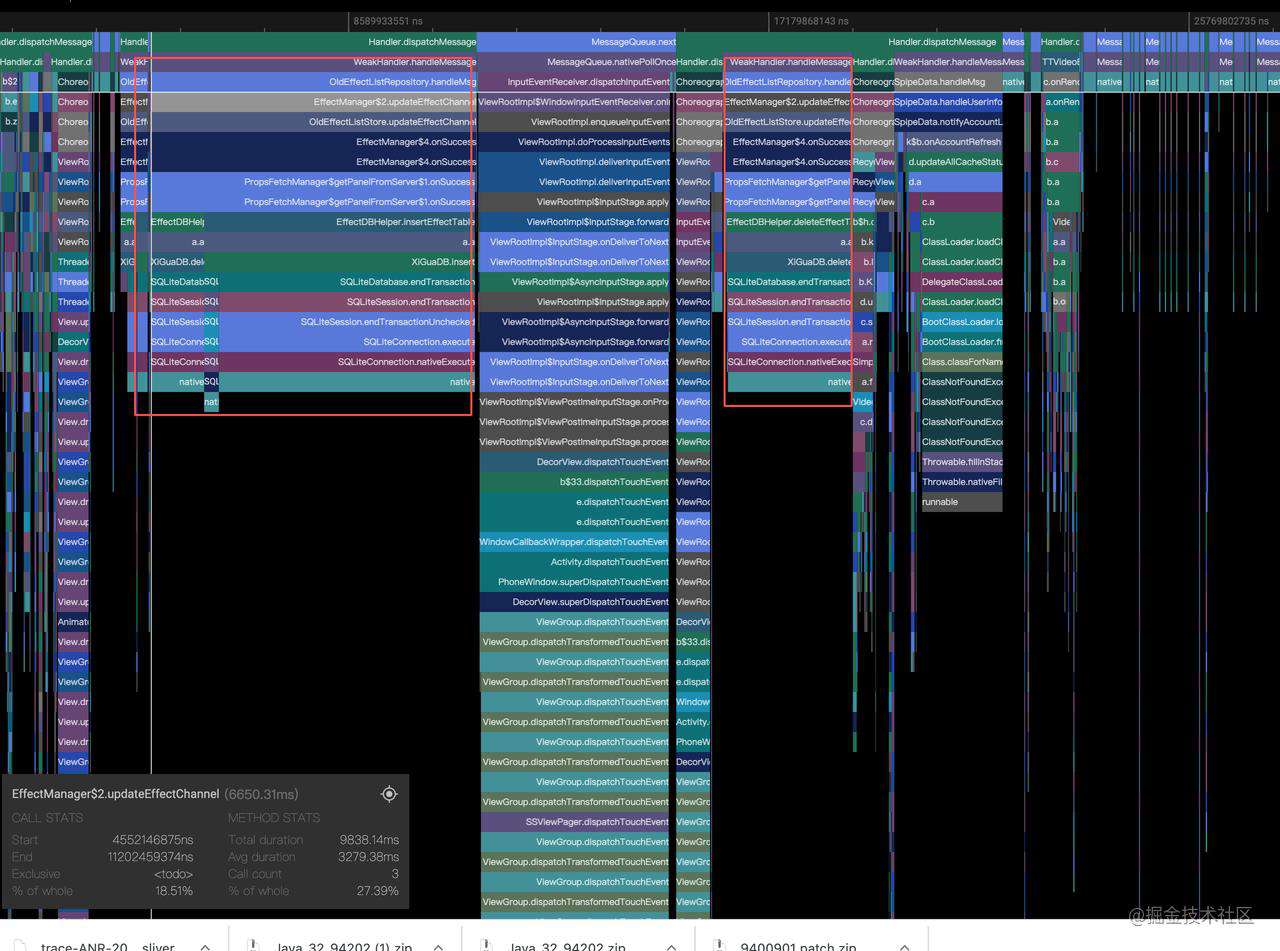This screenshot has width=1280, height=951.
Task: Select the WindowCallbackWrapper.dispatchTouchEvent frame
Action: 575,542
